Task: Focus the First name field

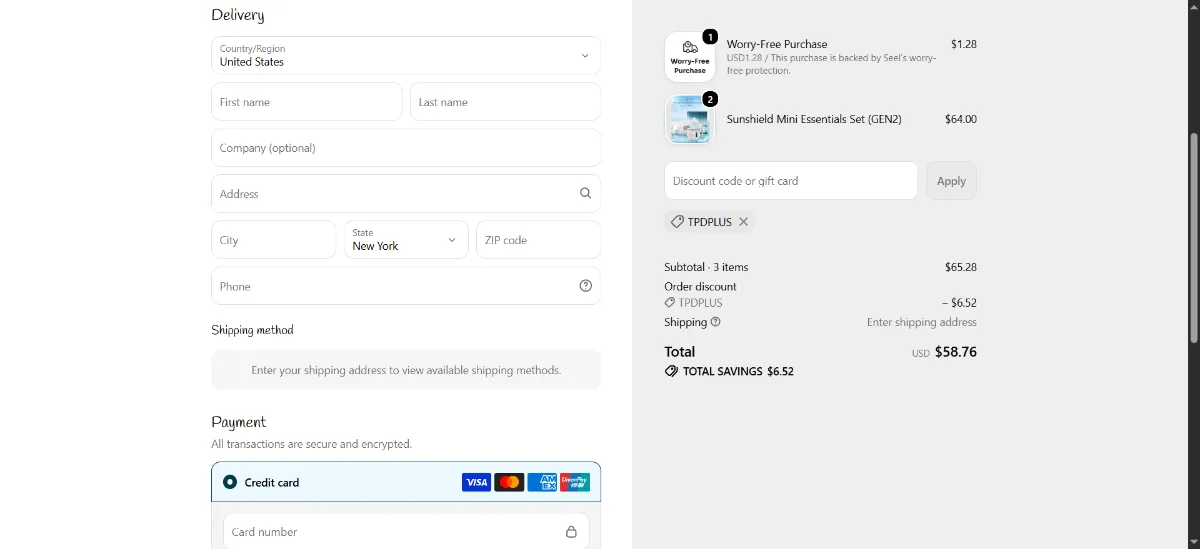Action: click(x=307, y=102)
